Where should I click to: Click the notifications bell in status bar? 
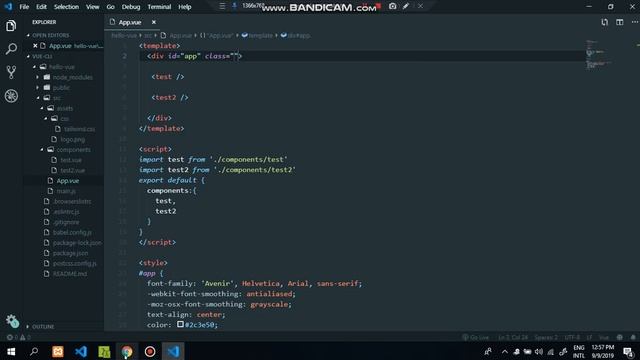pos(633,337)
